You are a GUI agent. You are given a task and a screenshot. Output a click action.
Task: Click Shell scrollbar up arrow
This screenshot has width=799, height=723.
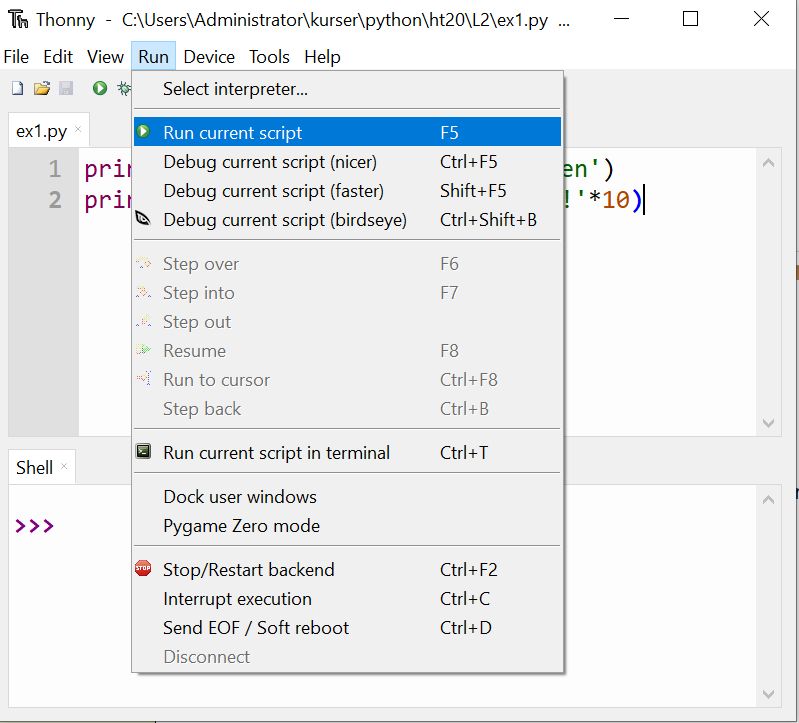[768, 499]
